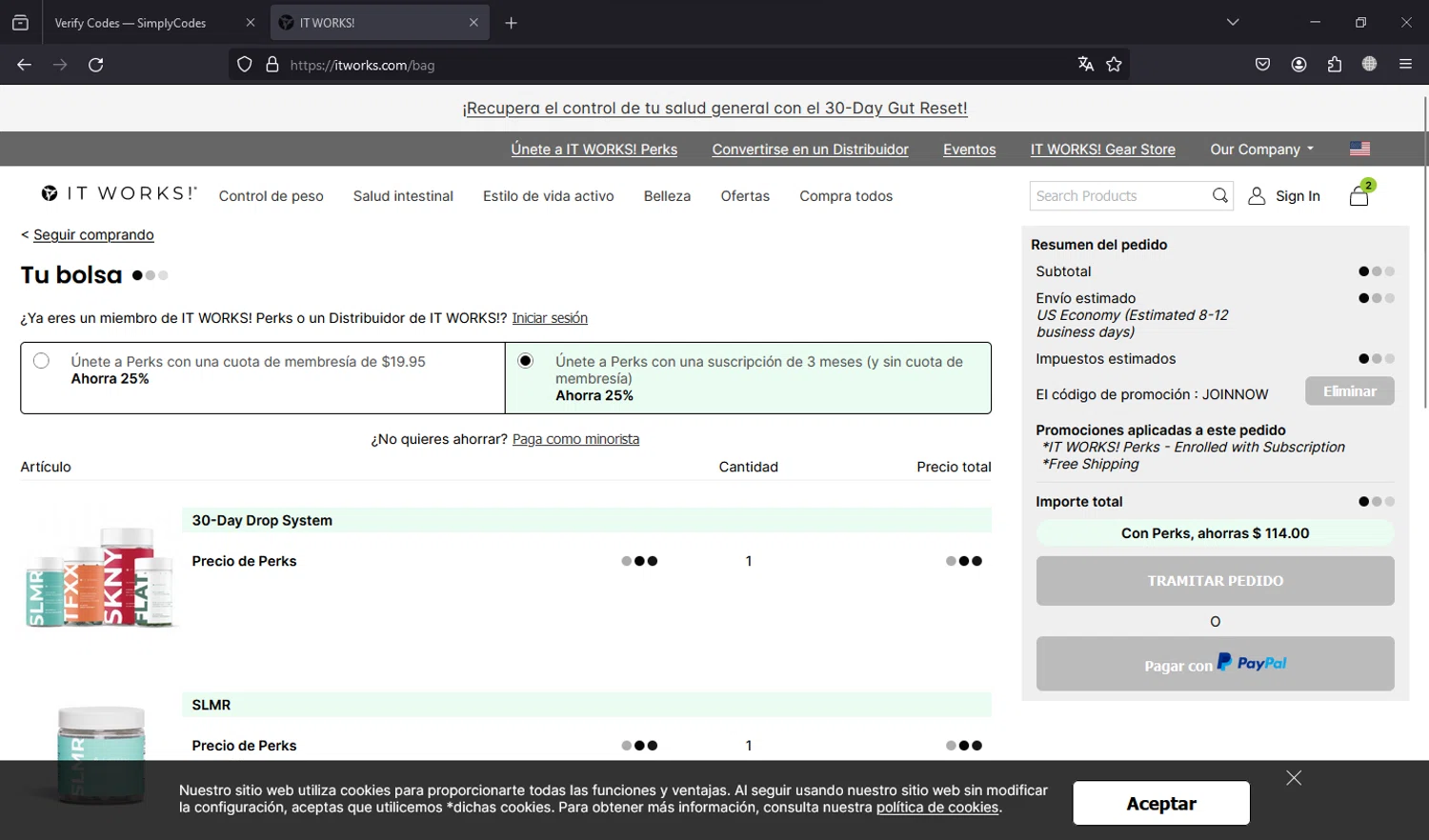Open Belleza menu
The width and height of the screenshot is (1429, 840).
coord(667,196)
